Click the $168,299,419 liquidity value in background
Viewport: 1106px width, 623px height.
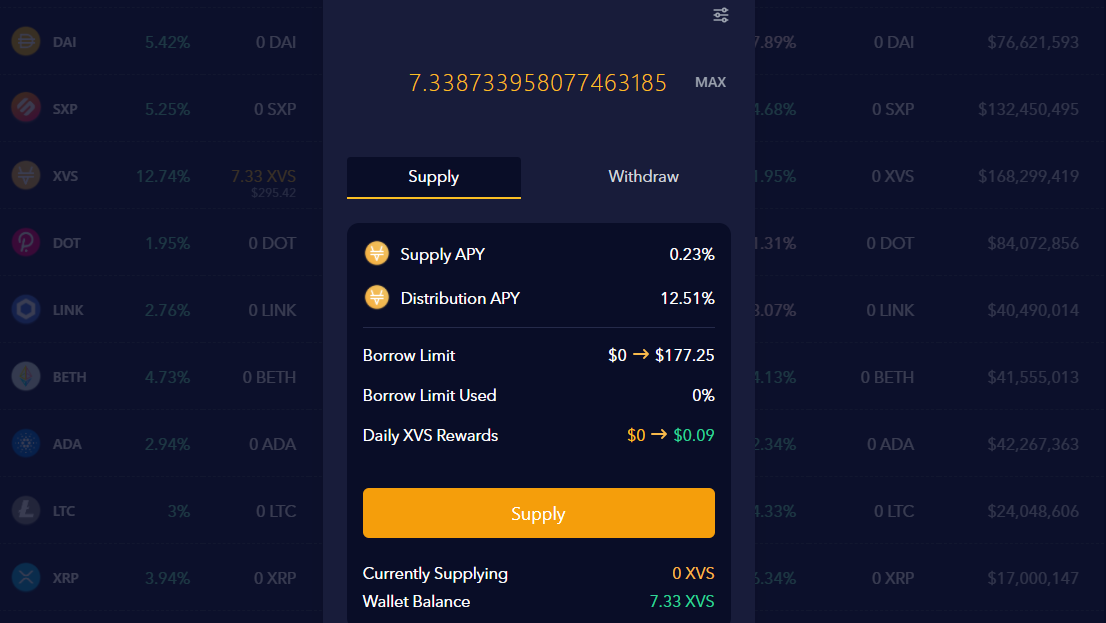point(1028,176)
